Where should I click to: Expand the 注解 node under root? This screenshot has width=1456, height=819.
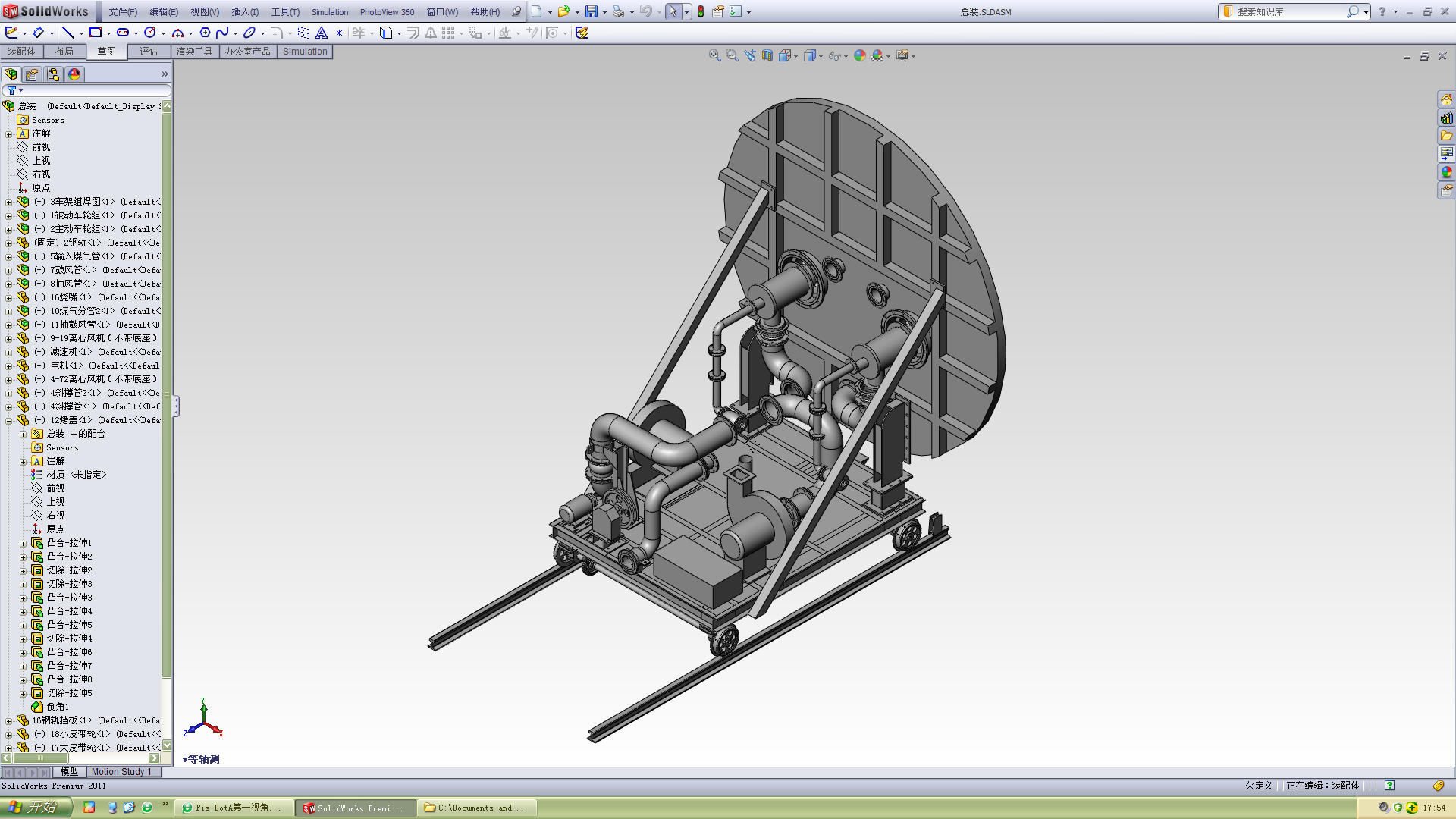[x=8, y=133]
